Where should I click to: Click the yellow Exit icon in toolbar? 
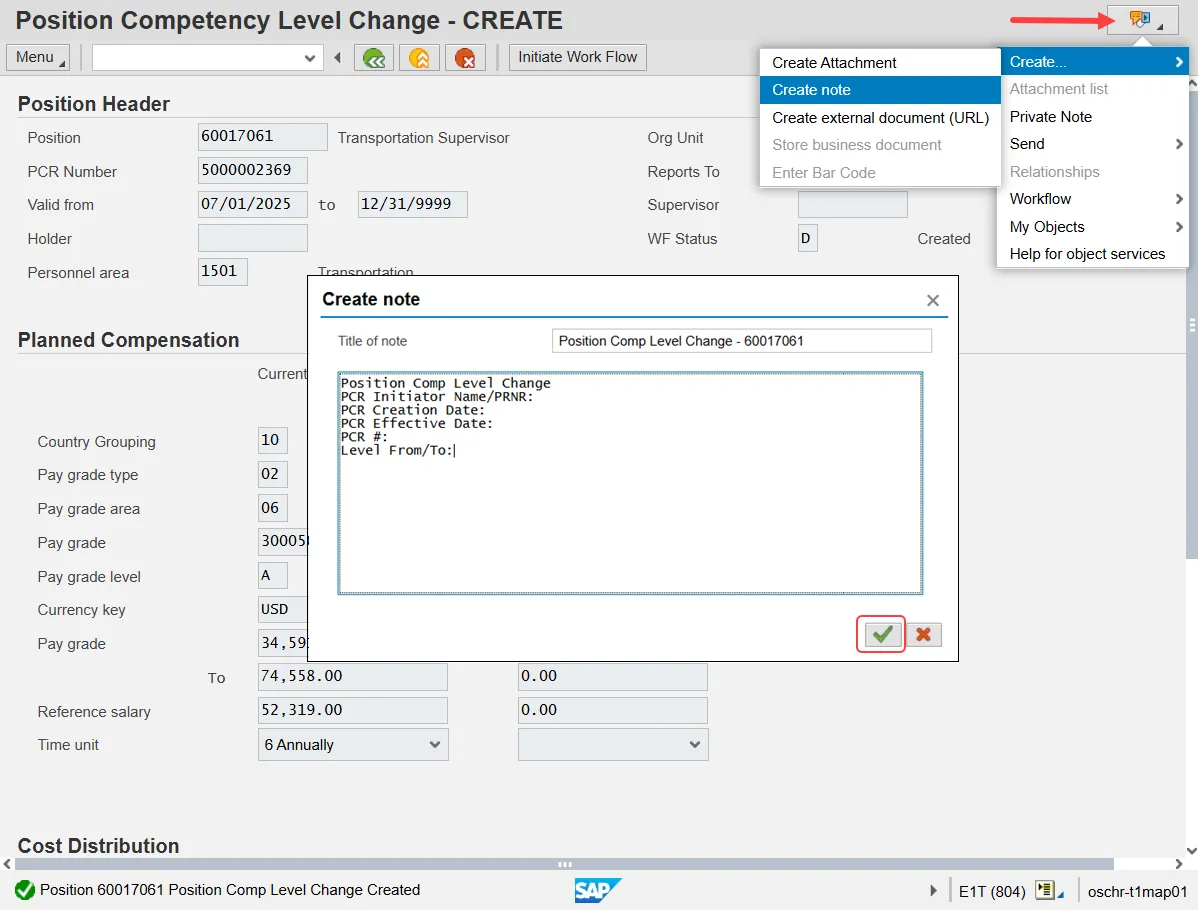pos(420,58)
